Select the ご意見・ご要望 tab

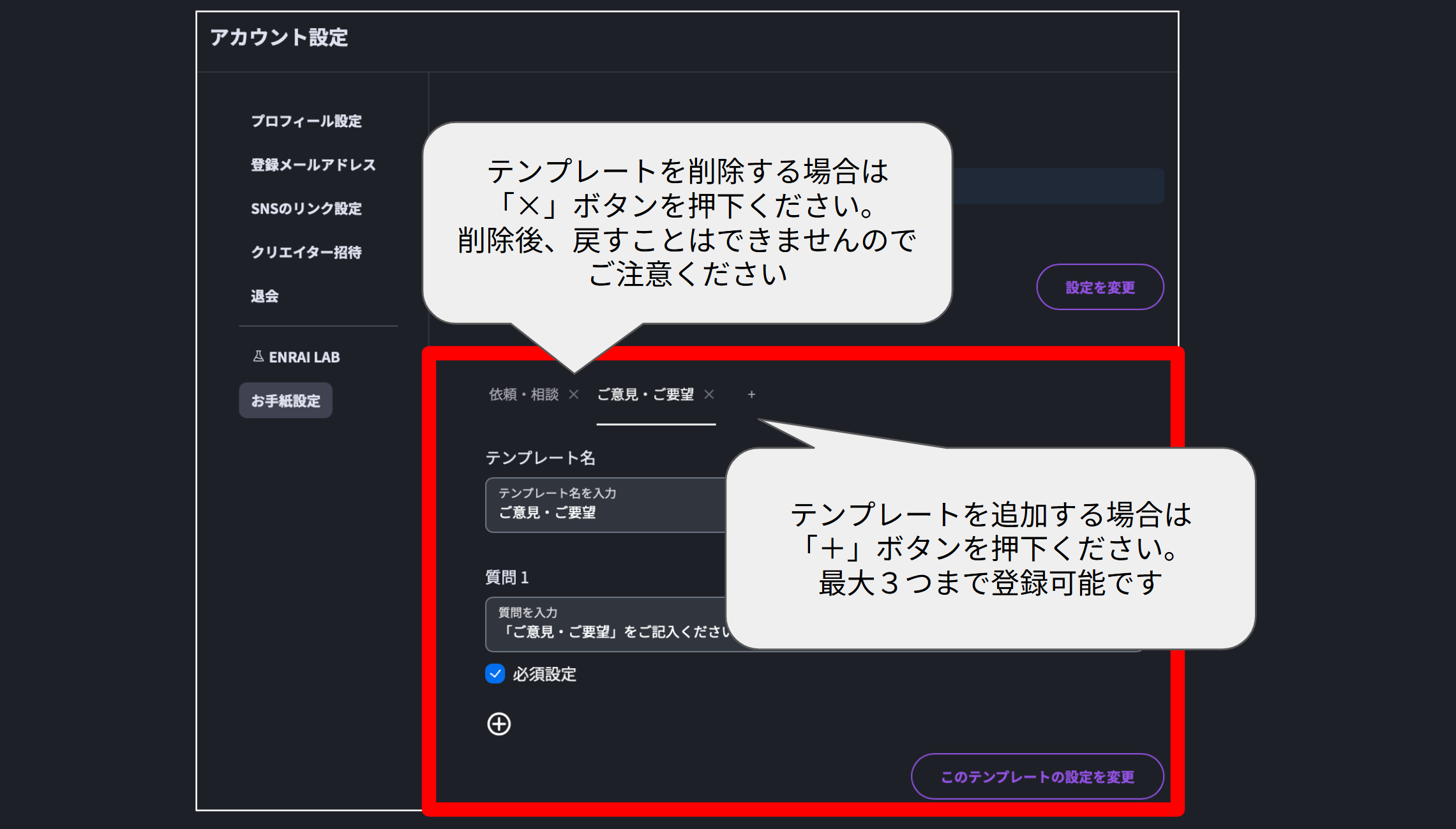point(645,394)
